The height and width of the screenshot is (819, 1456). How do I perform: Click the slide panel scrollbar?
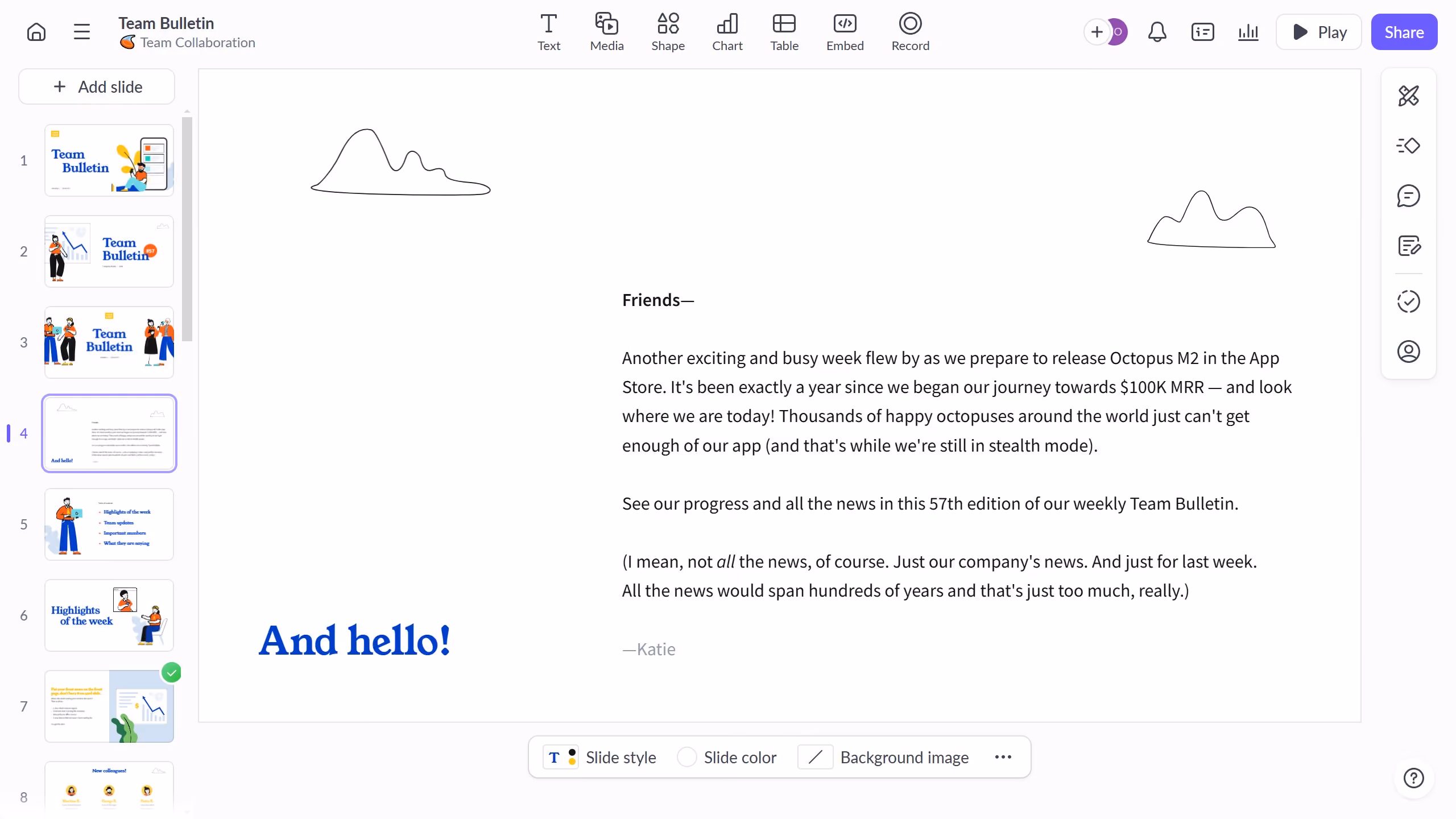click(187, 229)
